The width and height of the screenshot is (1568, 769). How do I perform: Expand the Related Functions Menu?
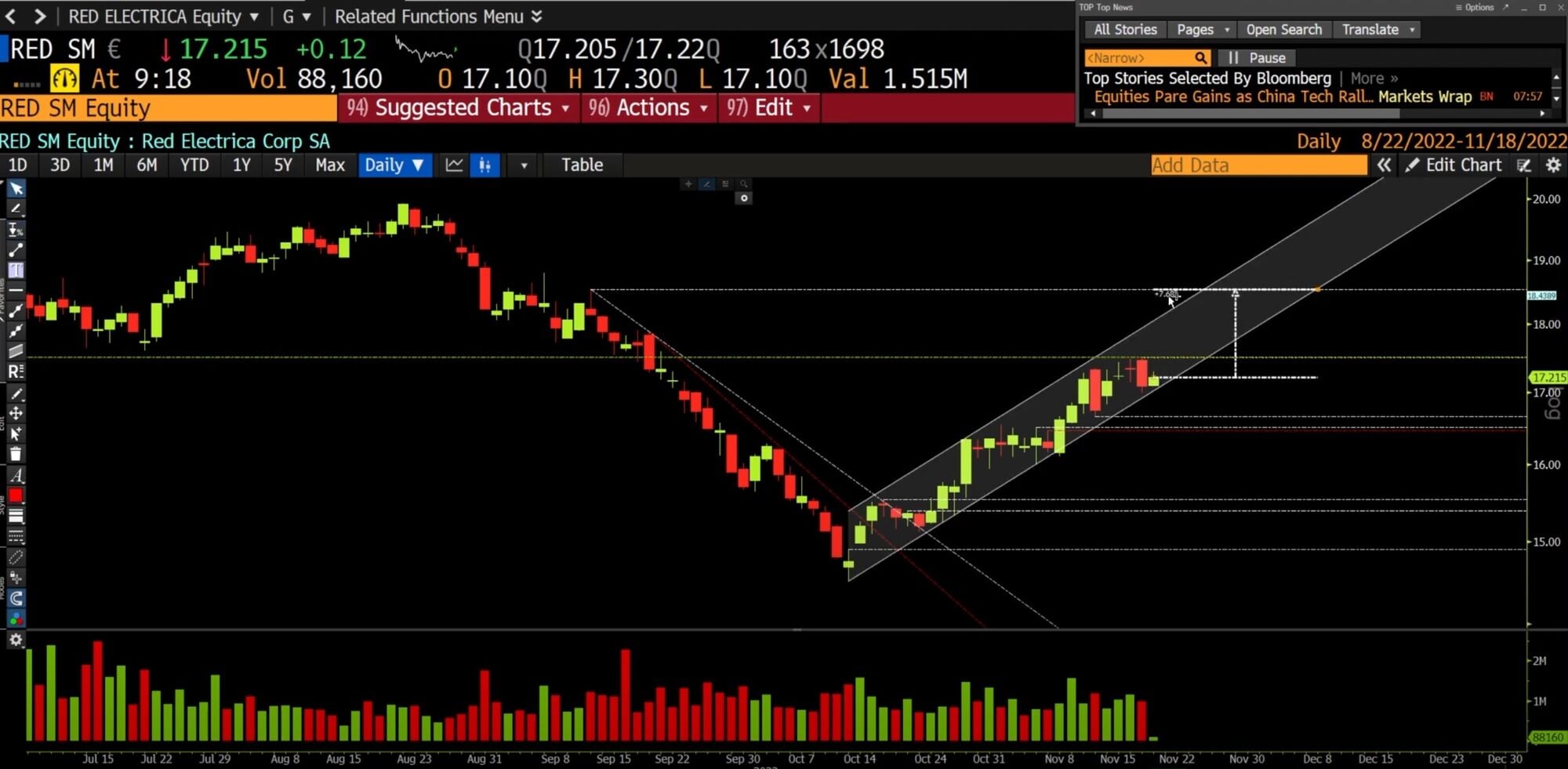tap(438, 16)
